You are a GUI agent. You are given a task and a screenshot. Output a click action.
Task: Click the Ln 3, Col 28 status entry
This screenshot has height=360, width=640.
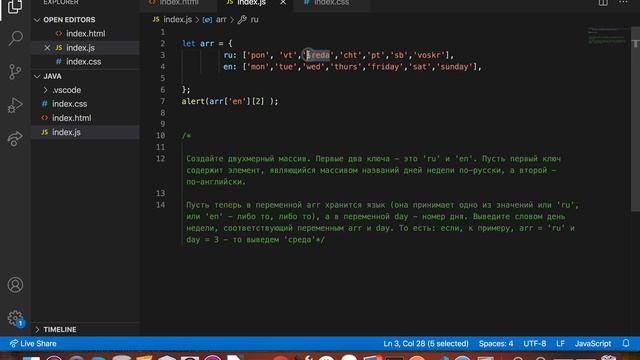(x=426, y=344)
